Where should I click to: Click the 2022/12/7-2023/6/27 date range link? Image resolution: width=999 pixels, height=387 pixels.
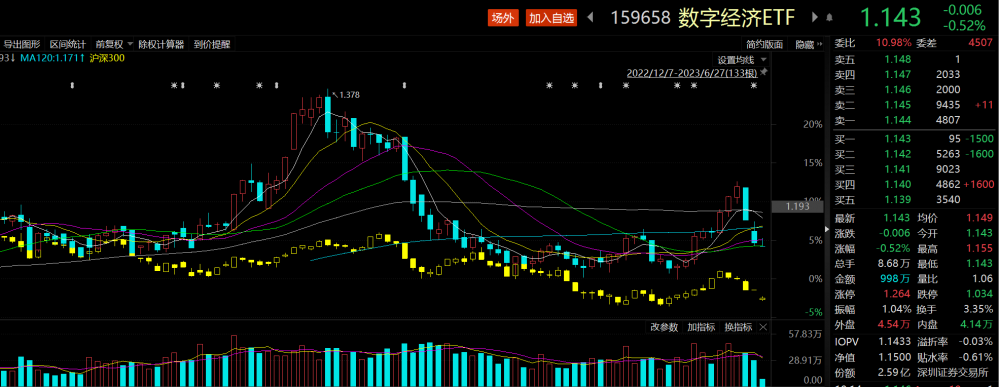click(x=692, y=73)
